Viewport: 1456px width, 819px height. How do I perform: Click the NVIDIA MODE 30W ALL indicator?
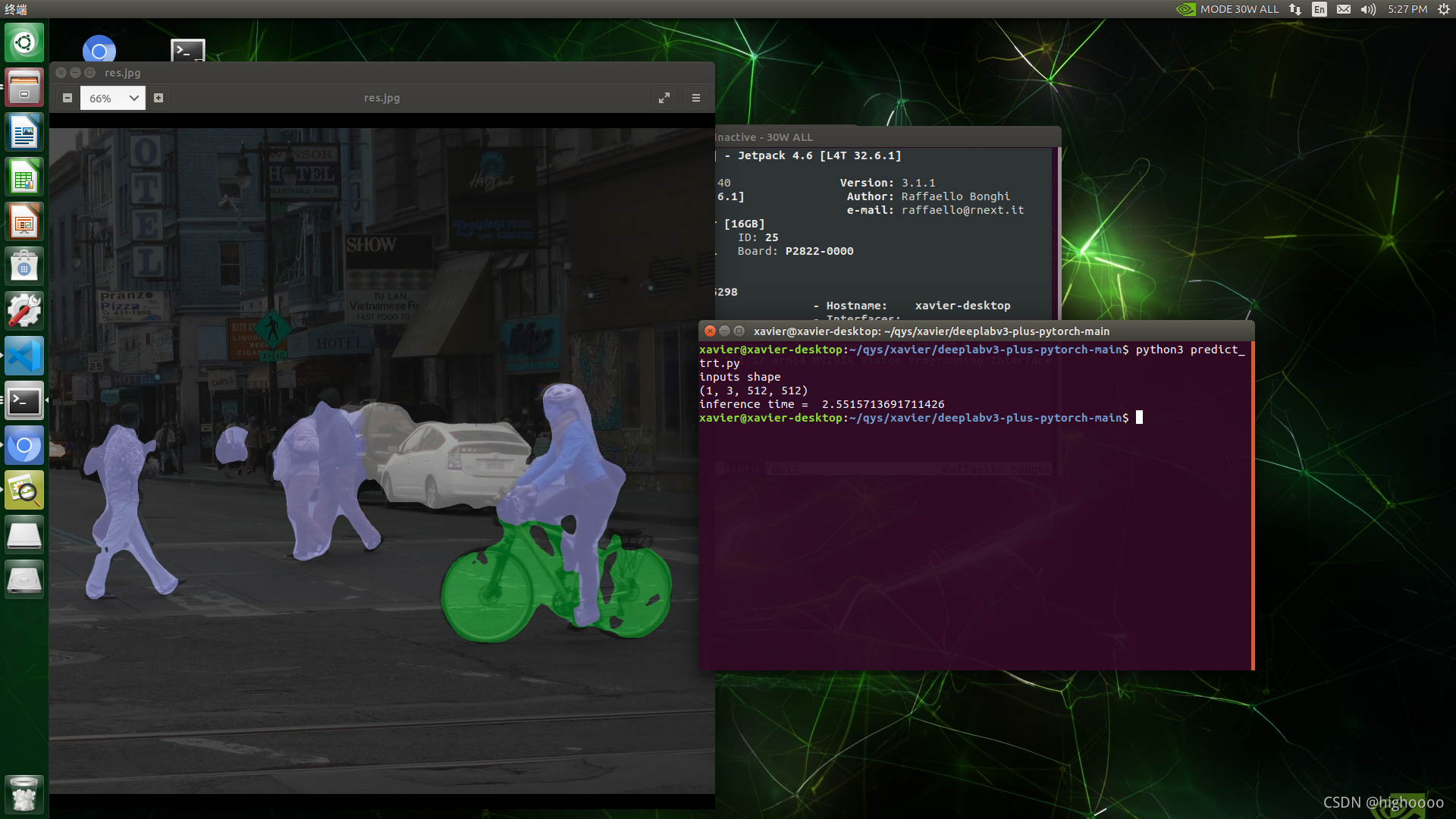(x=1228, y=9)
